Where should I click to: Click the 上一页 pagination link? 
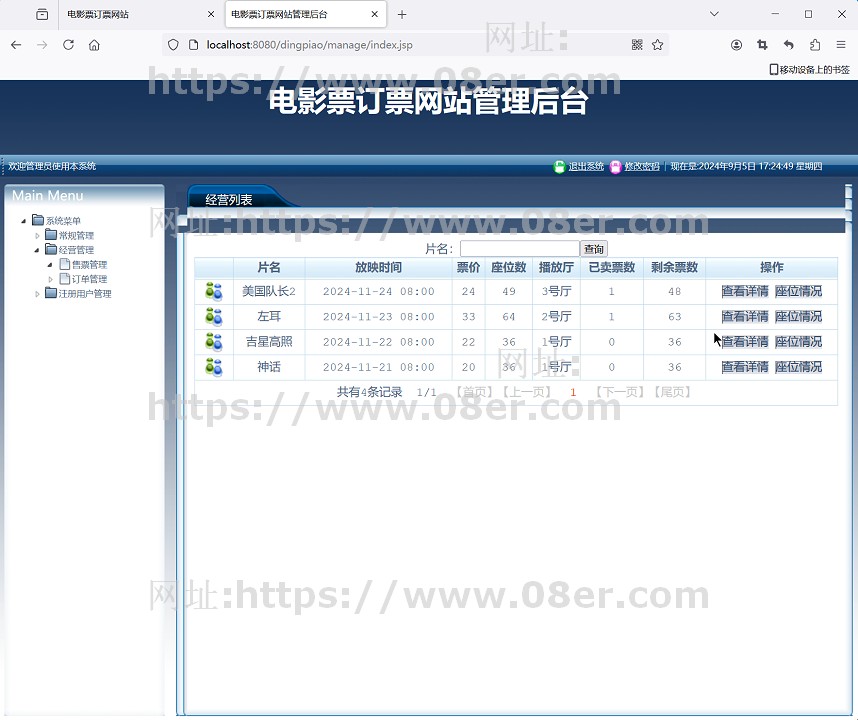click(527, 392)
